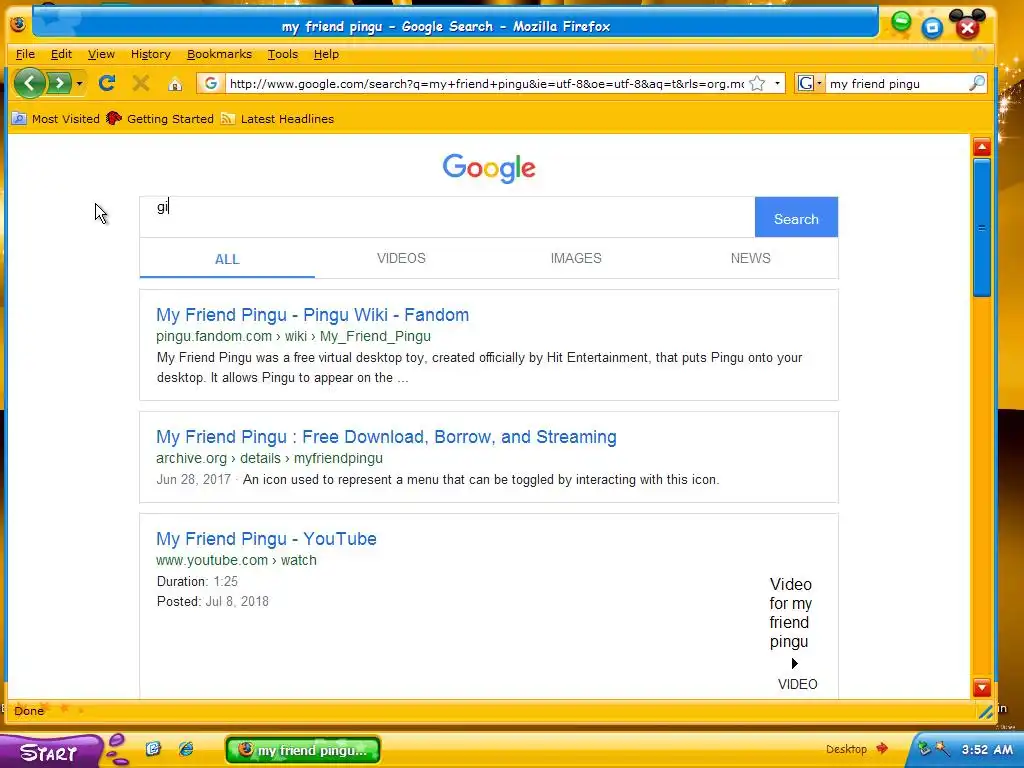Image resolution: width=1024 pixels, height=768 pixels.
Task: Go to the Home page icon
Action: coord(175,84)
